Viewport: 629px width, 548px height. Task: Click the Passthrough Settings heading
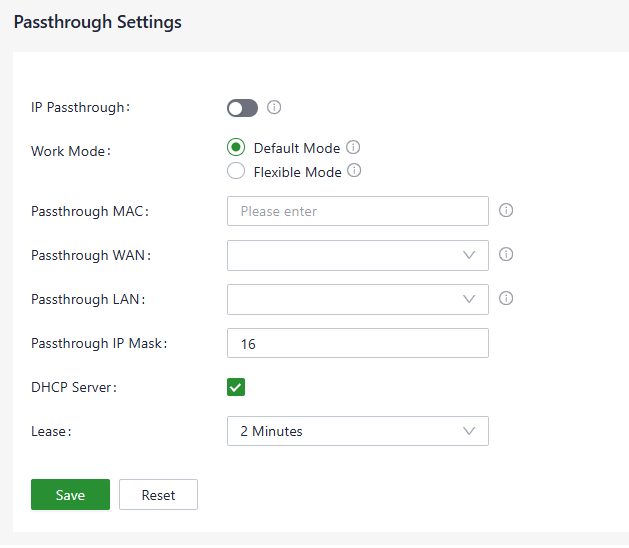97,22
